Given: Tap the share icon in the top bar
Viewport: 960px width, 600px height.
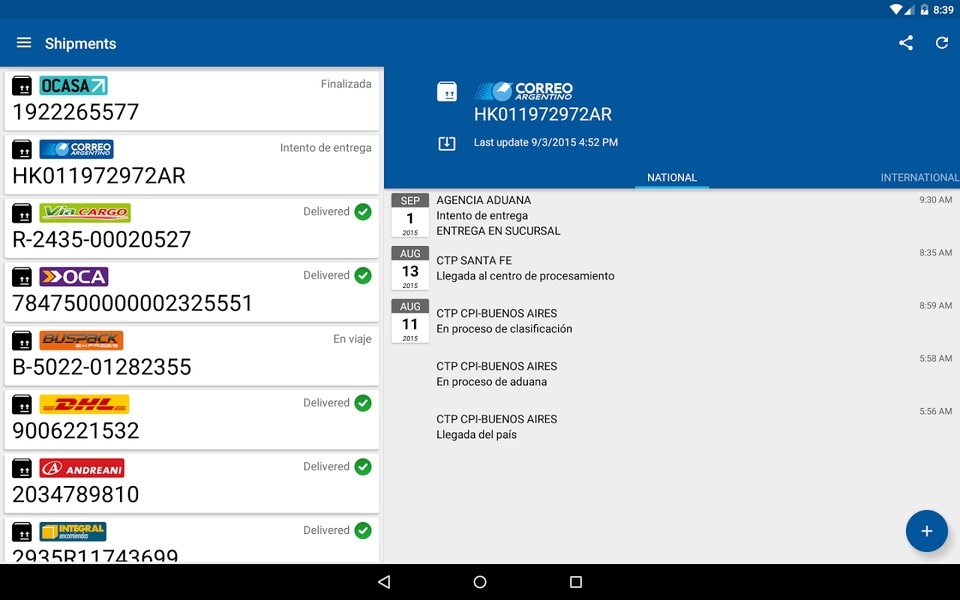Looking at the screenshot, I should point(906,43).
